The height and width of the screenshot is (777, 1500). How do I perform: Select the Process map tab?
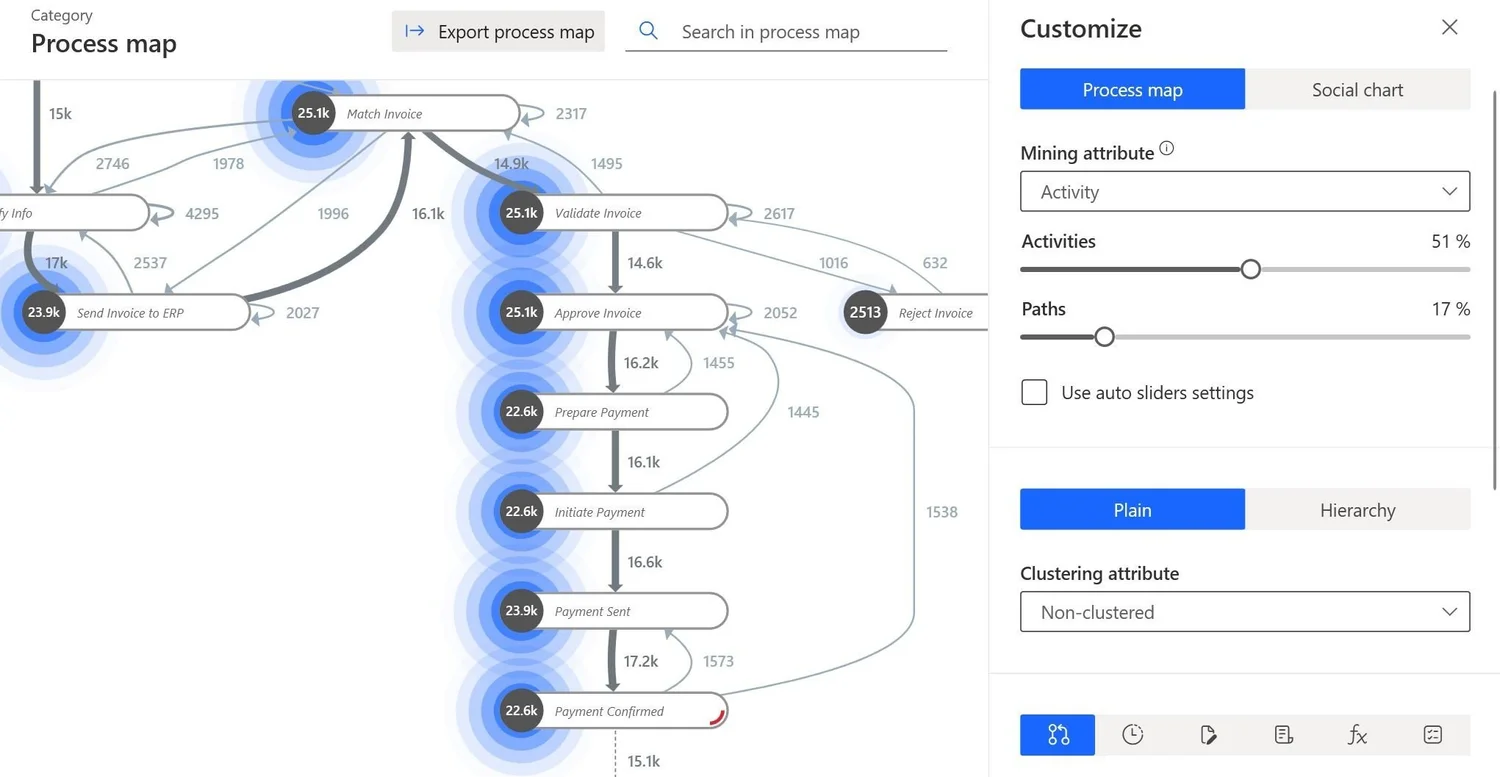click(1132, 89)
